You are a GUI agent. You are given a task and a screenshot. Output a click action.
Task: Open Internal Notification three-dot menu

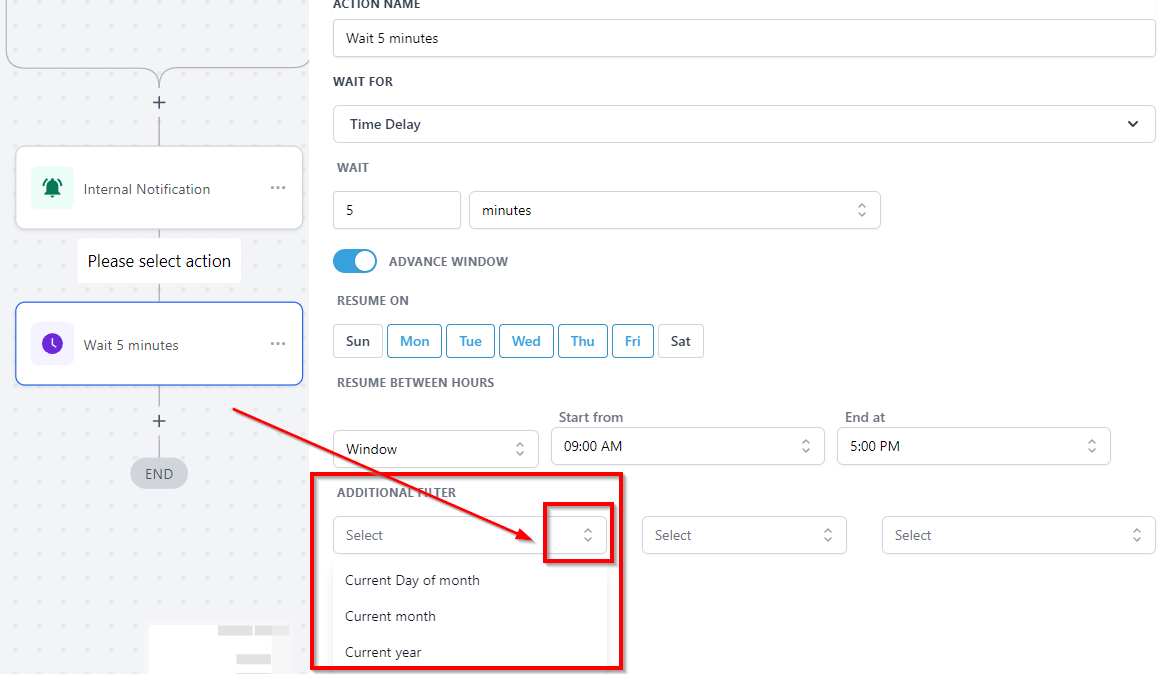pos(278,187)
